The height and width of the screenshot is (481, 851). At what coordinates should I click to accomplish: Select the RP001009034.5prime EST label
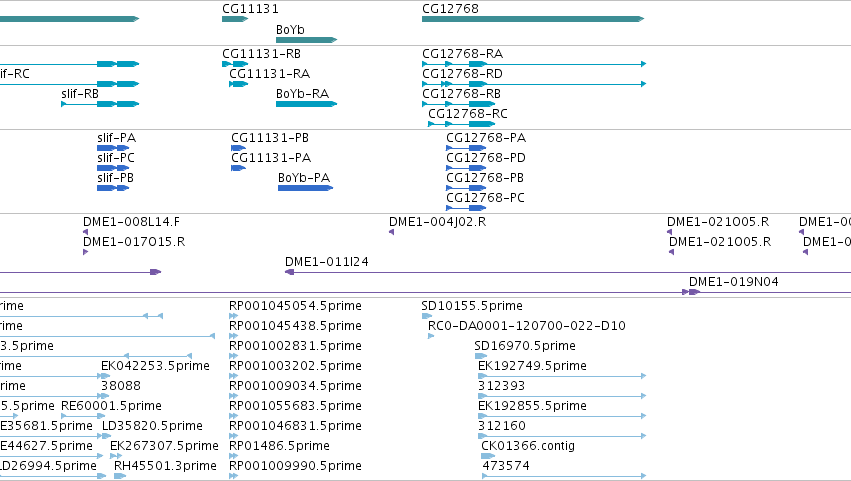[295, 387]
